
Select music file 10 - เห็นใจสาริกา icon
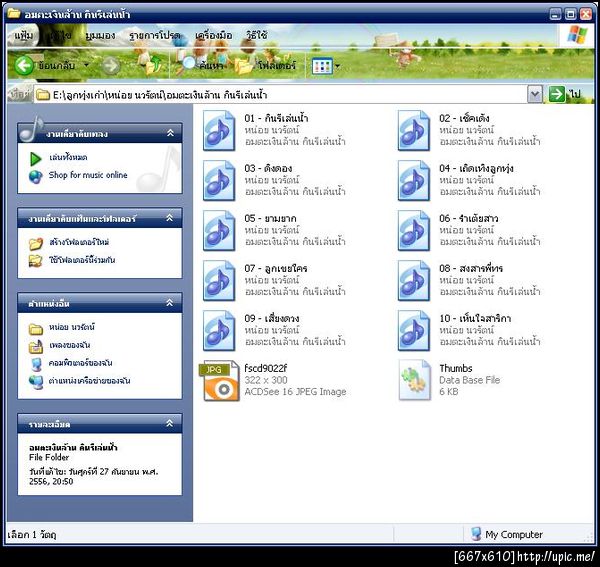[x=414, y=331]
